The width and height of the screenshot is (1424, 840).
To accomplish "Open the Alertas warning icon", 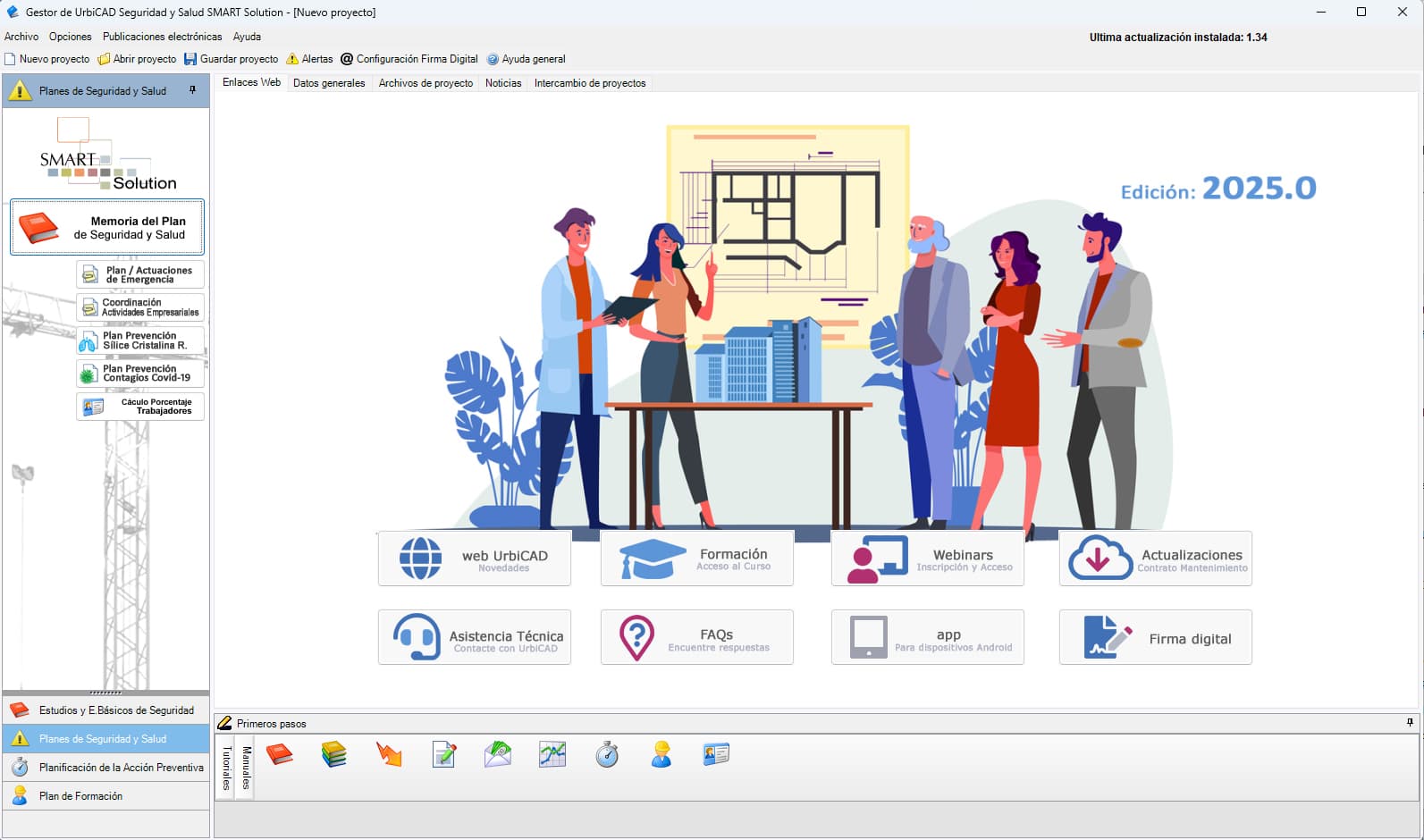I will (292, 59).
